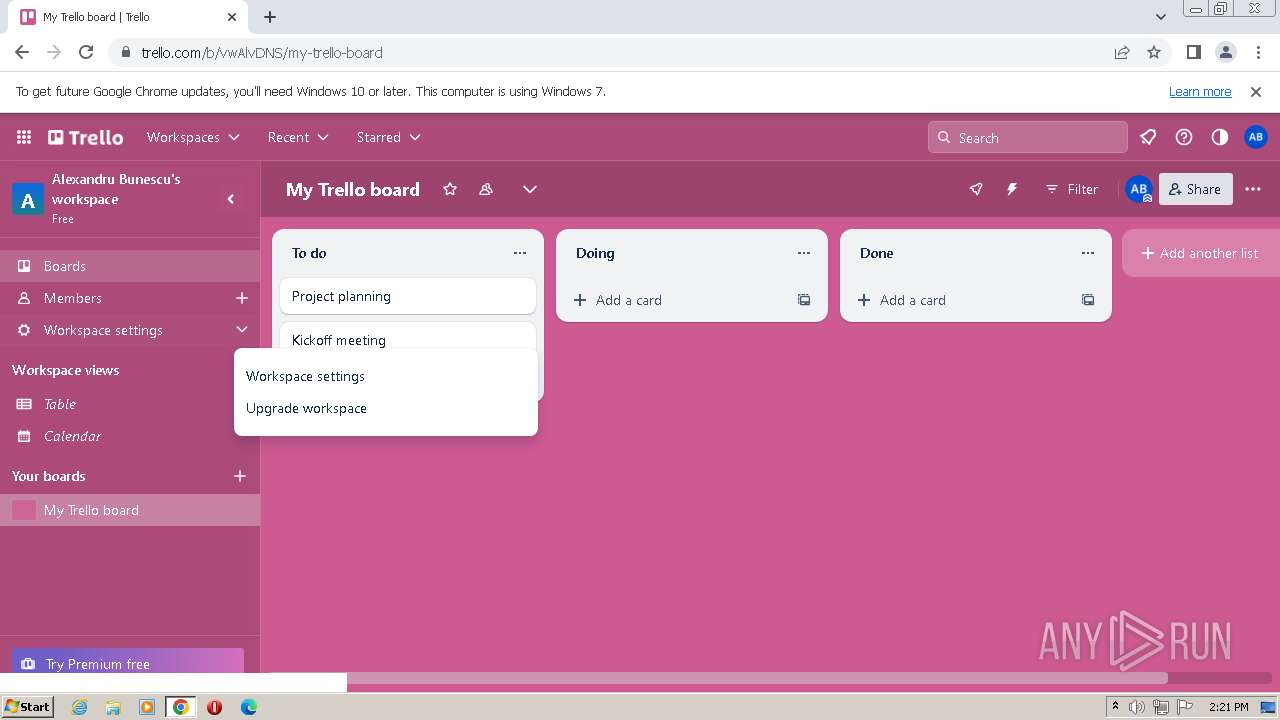Add a card to Done list
Screen dimensions: 1280x720
point(960,300)
